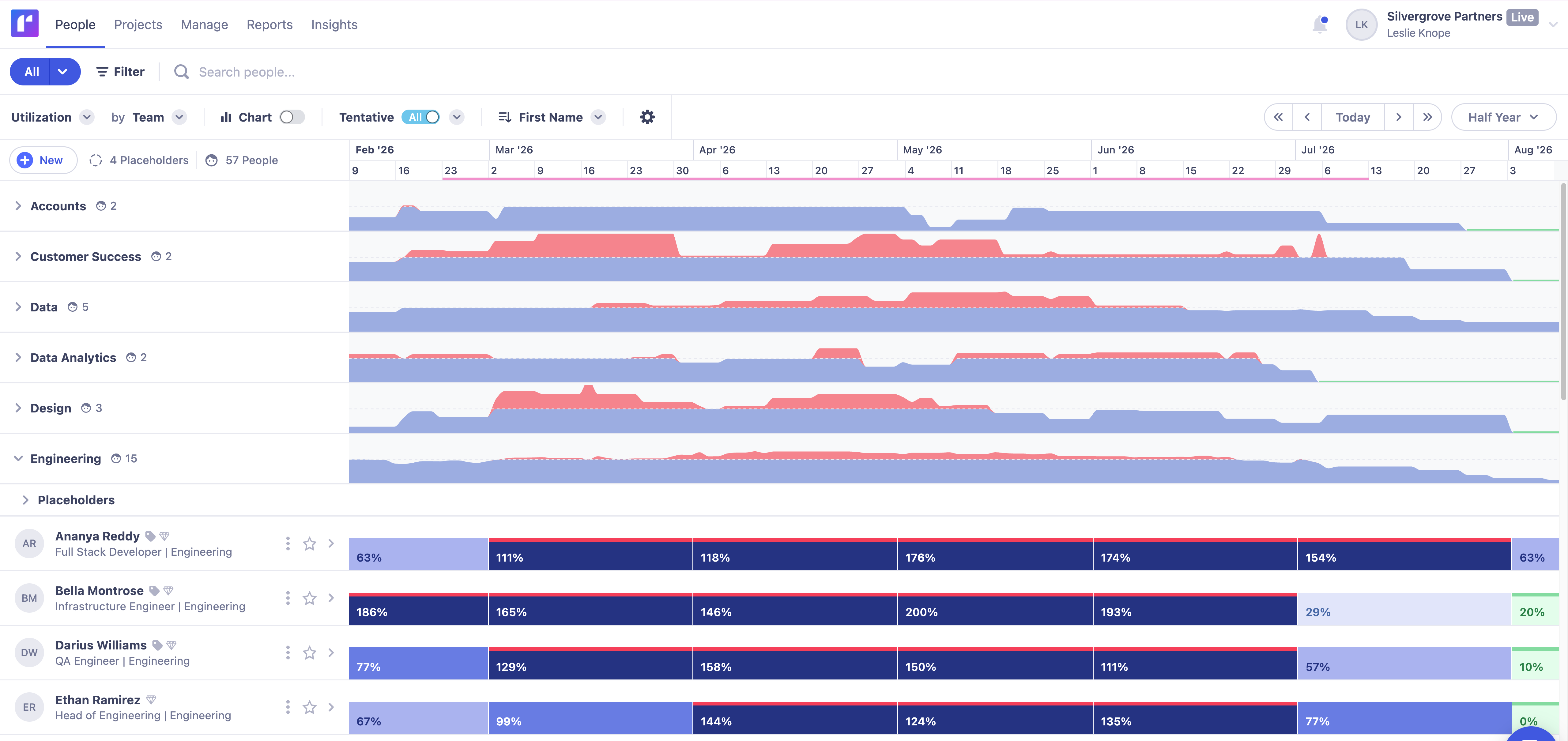Expand the Customer Success team
The width and height of the screenshot is (1568, 741).
(18, 256)
